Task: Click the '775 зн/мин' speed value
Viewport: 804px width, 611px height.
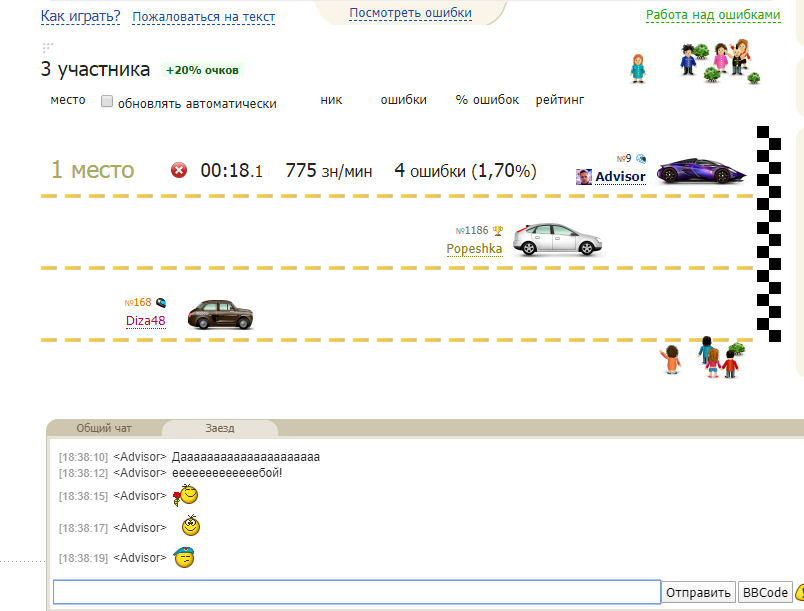Action: tap(329, 171)
